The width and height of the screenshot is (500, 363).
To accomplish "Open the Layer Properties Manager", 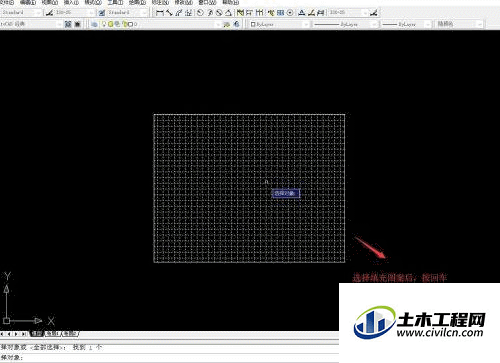I will click(x=94, y=24).
